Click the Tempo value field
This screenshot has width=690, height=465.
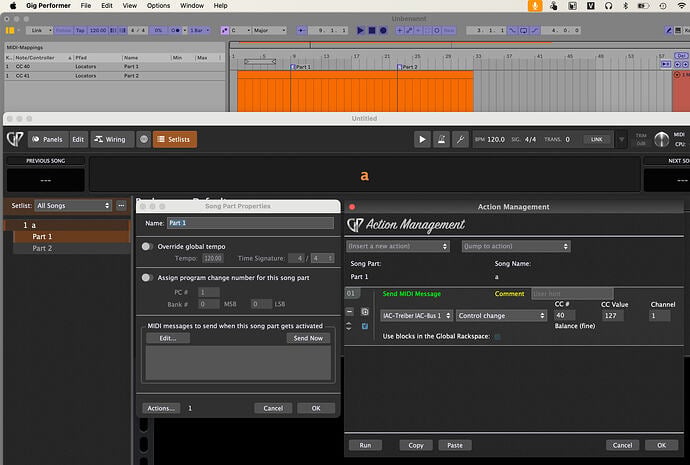[x=213, y=258]
